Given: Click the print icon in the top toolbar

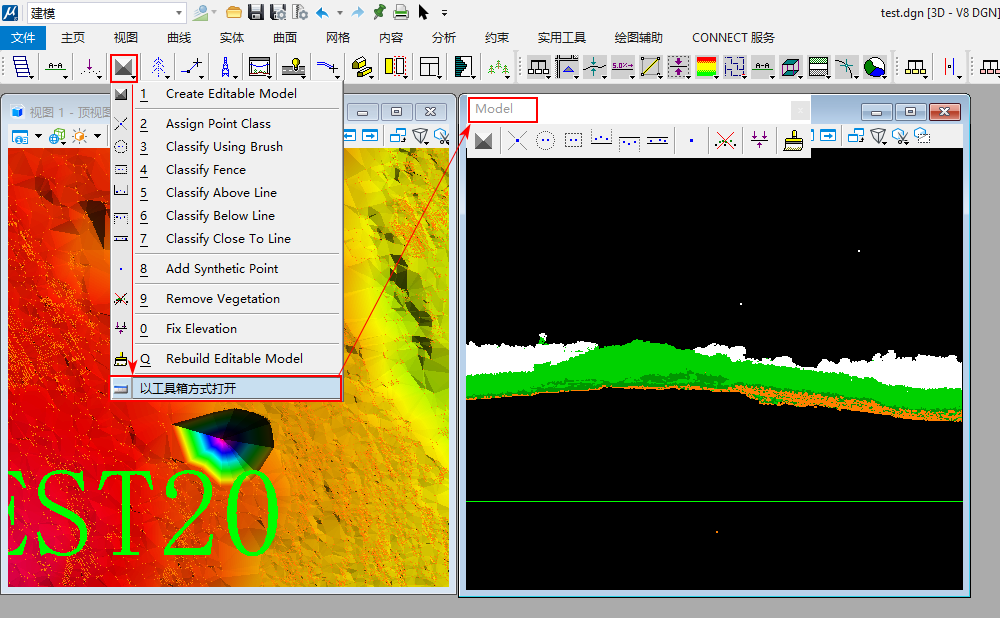Looking at the screenshot, I should coord(400,13).
